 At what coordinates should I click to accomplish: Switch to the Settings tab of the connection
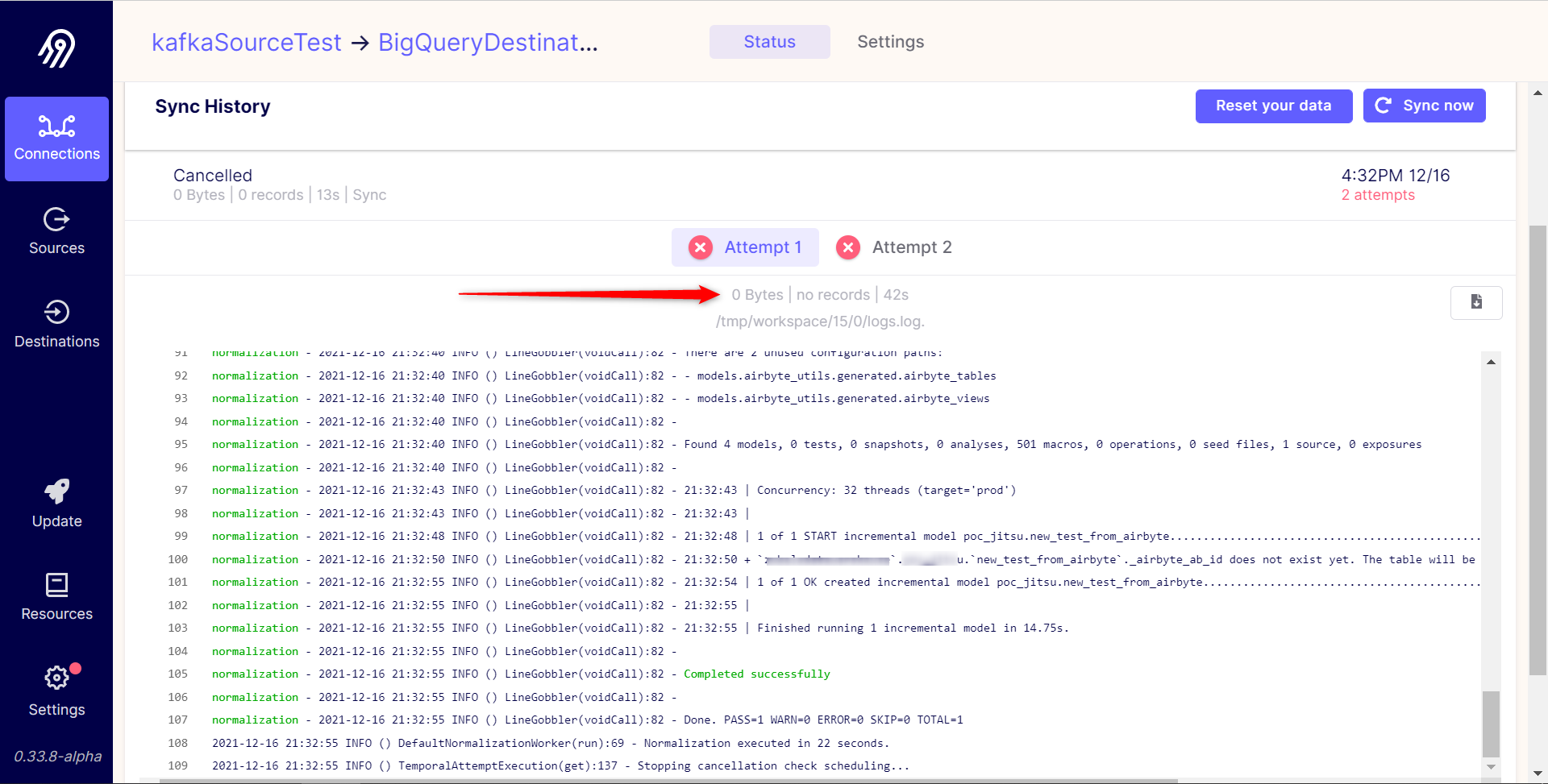(x=890, y=41)
